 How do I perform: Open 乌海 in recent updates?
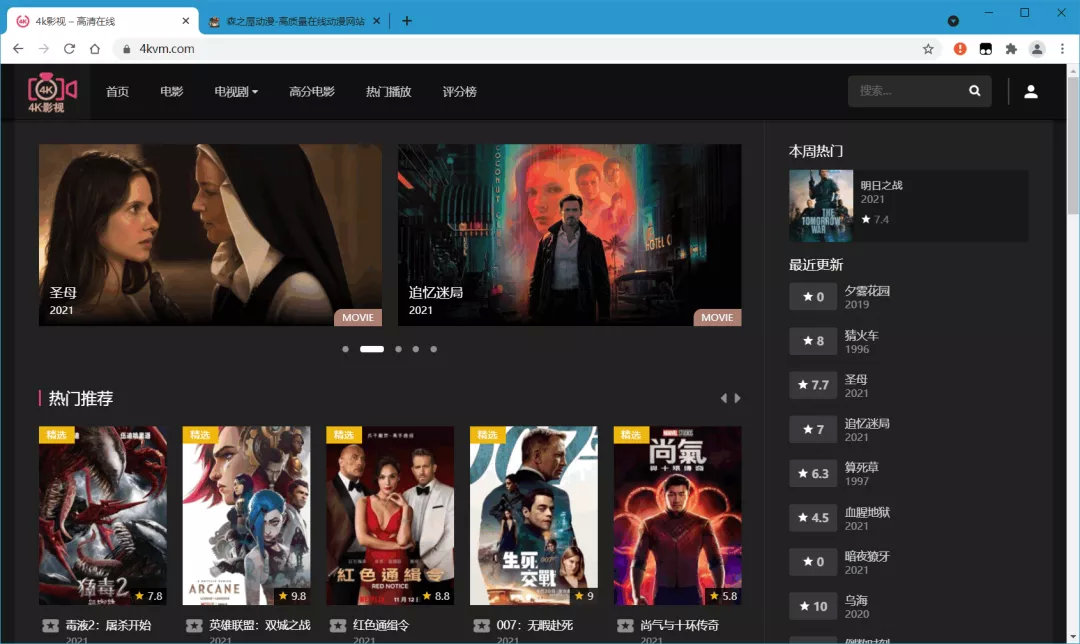[856, 601]
